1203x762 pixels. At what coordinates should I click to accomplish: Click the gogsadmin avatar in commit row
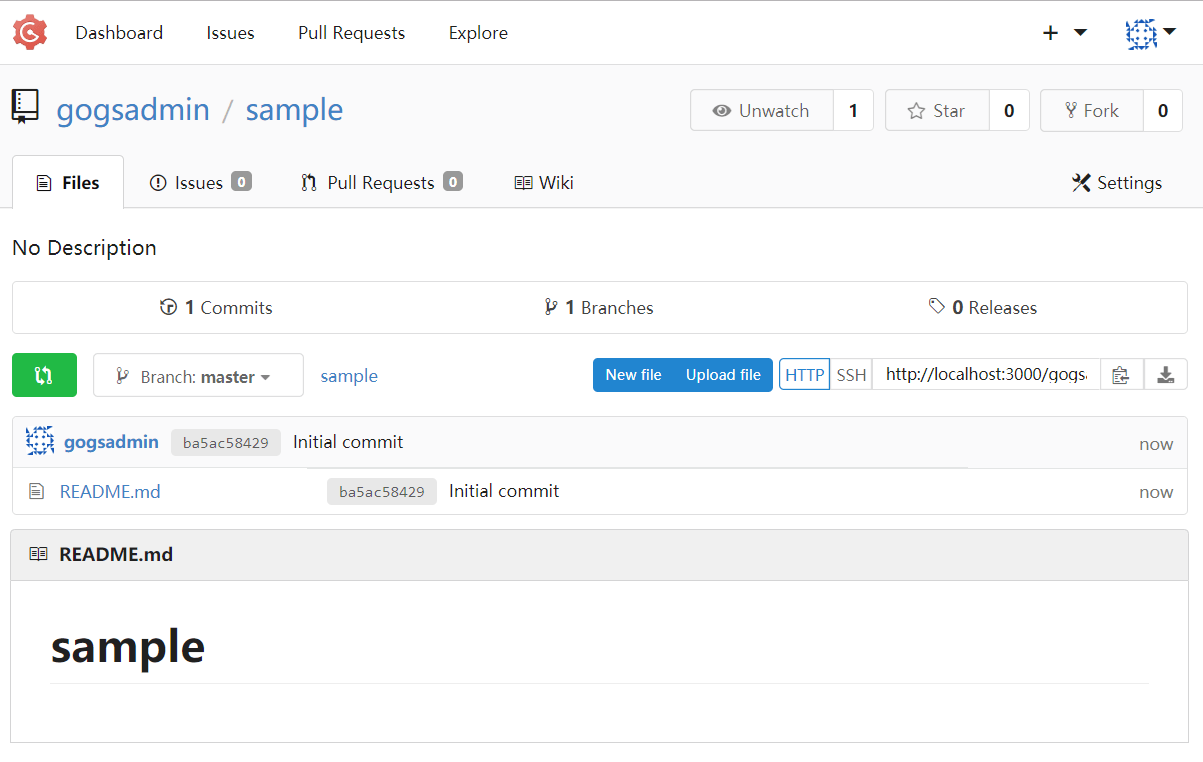[40, 441]
